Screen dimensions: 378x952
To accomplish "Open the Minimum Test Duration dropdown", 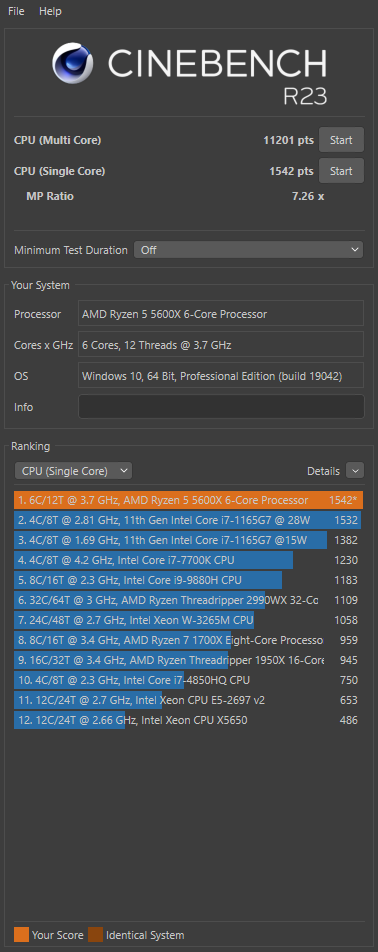I will coord(248,250).
